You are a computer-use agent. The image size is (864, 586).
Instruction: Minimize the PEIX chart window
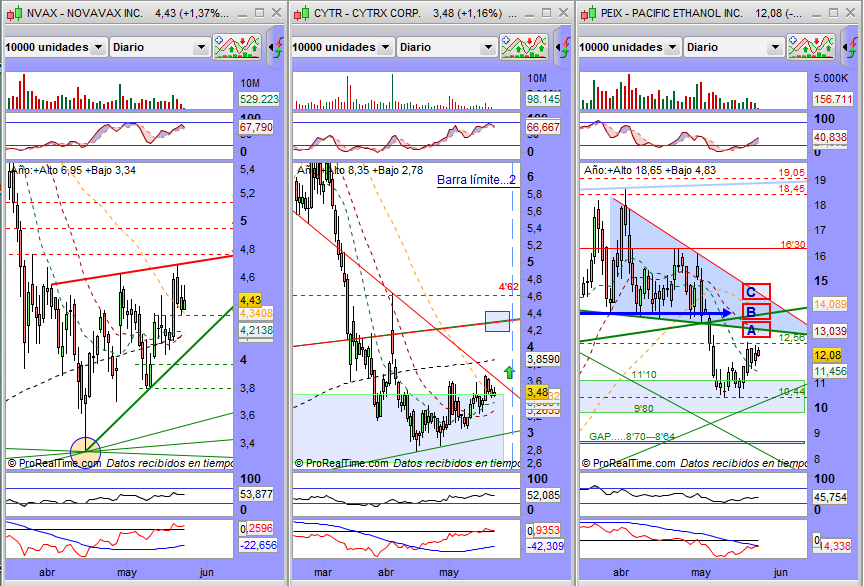click(x=816, y=13)
